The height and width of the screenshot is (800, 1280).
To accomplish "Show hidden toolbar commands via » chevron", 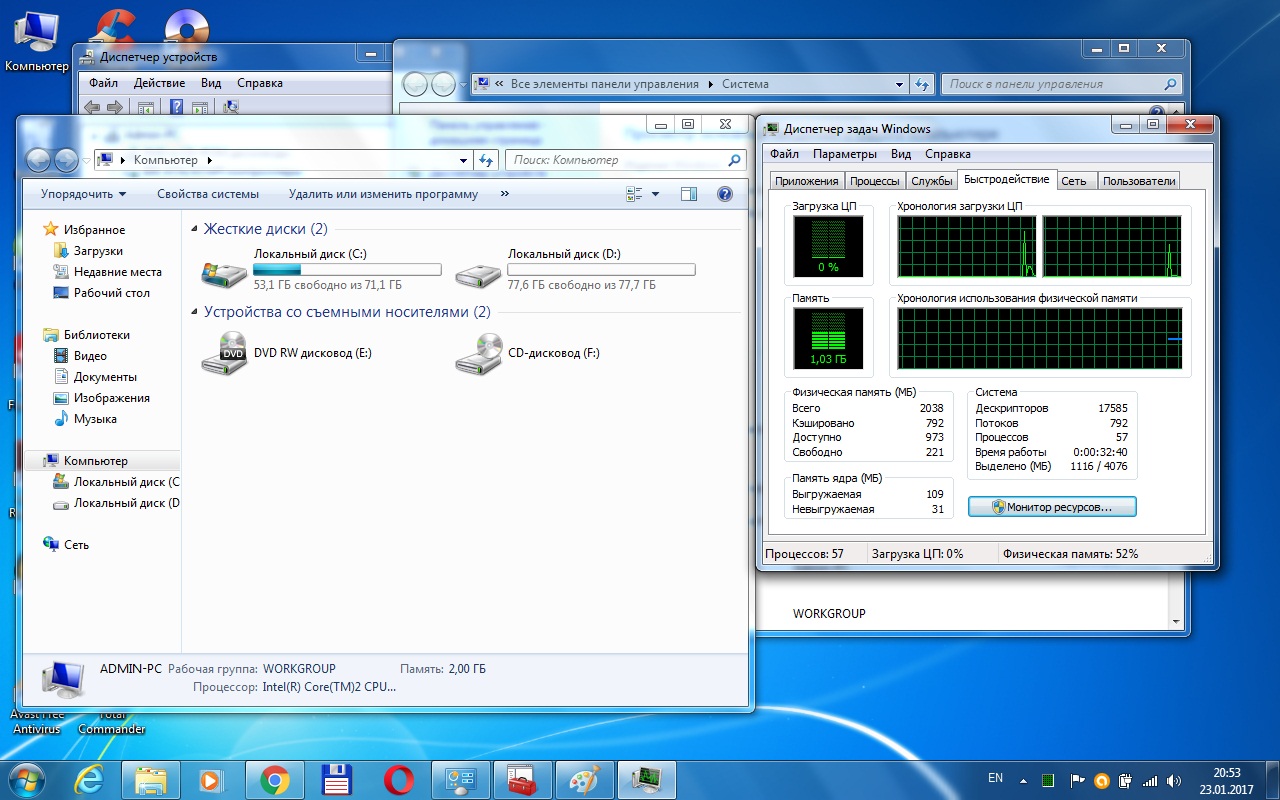I will (504, 194).
